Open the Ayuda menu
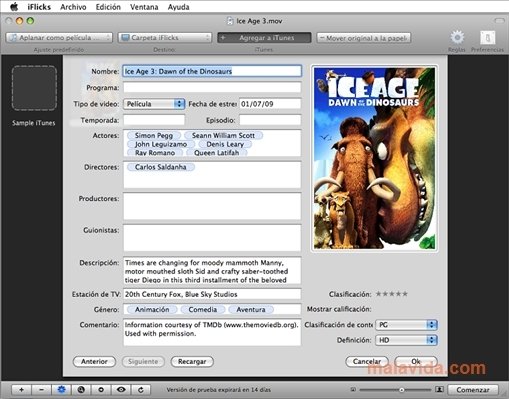 [179, 7]
